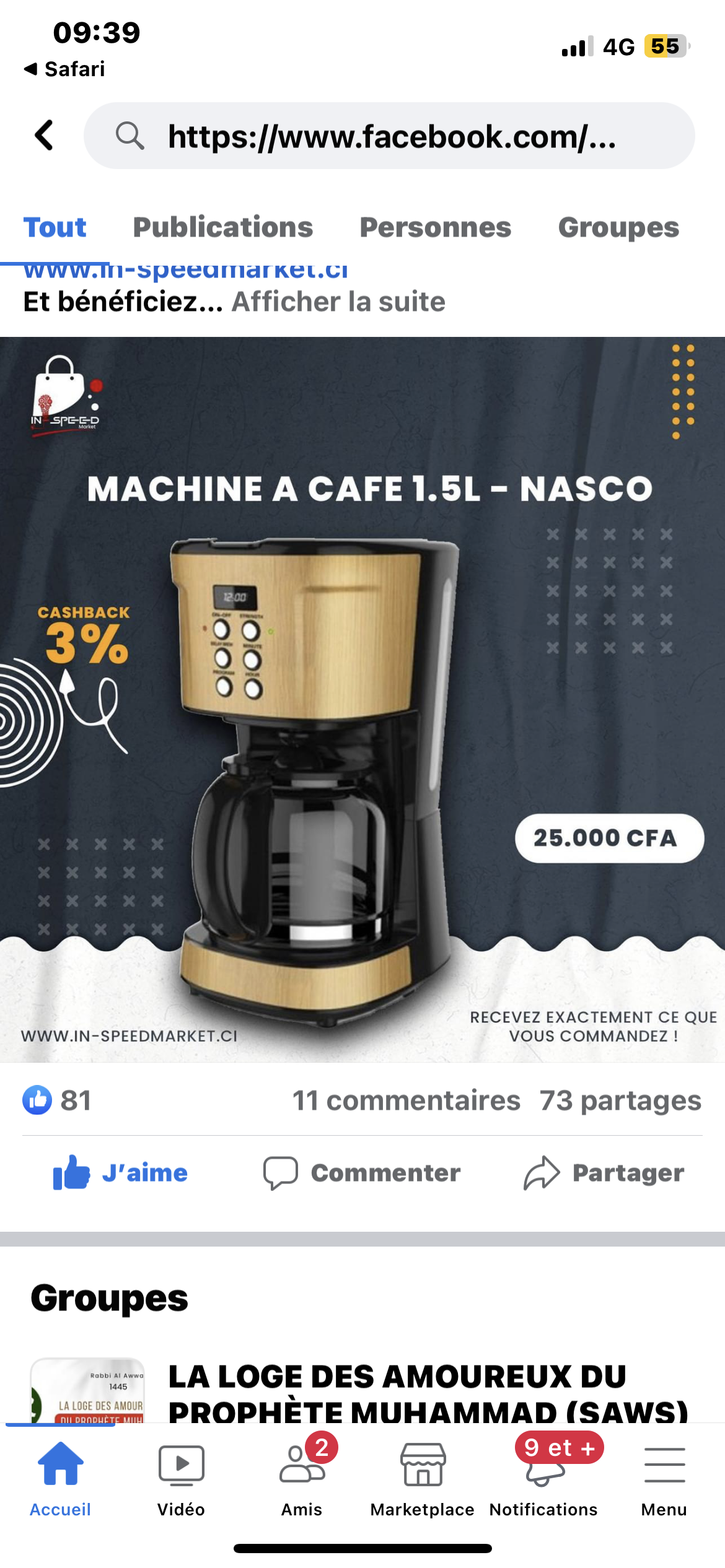Switch to the Personnes tab

436,227
